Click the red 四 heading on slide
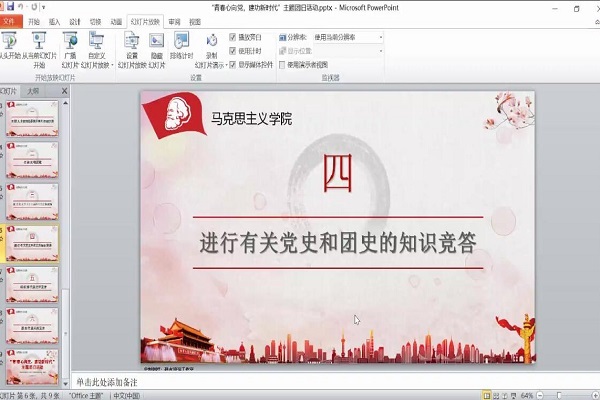The image size is (600, 400). (x=338, y=173)
